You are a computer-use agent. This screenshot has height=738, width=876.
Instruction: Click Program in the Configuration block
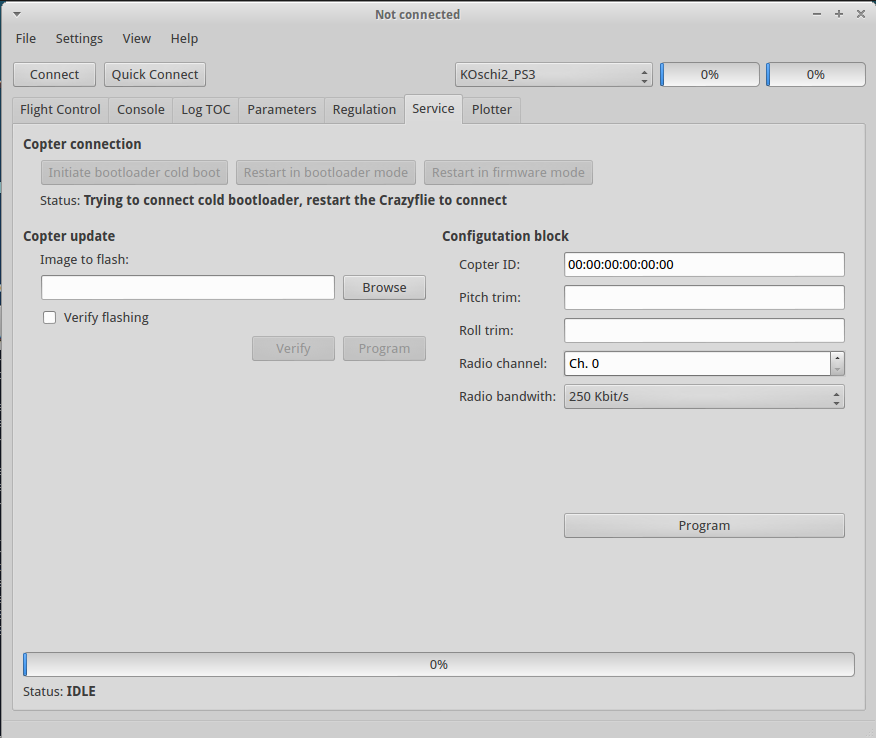(704, 526)
